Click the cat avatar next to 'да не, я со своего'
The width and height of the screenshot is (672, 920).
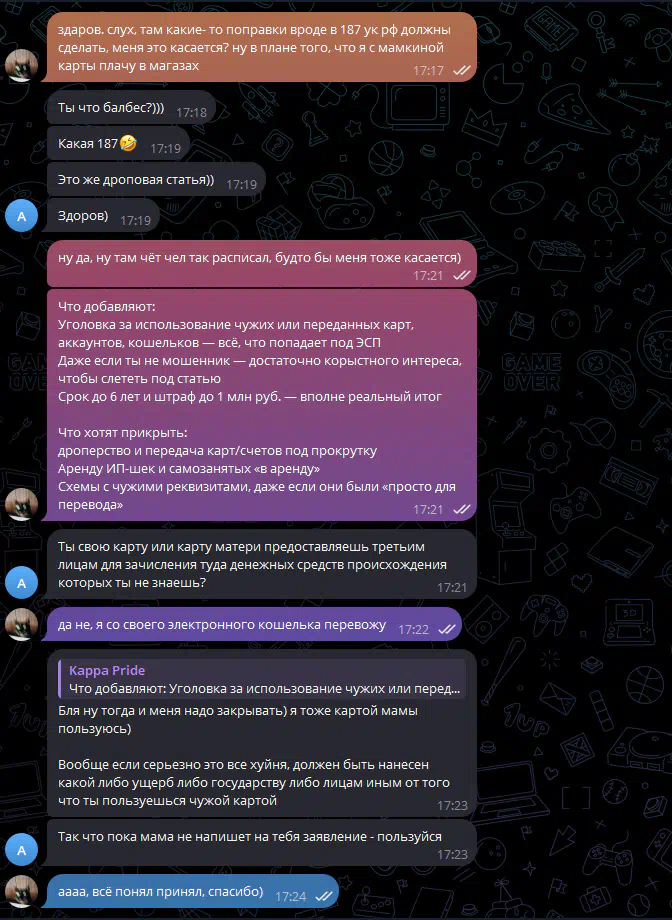click(22, 624)
